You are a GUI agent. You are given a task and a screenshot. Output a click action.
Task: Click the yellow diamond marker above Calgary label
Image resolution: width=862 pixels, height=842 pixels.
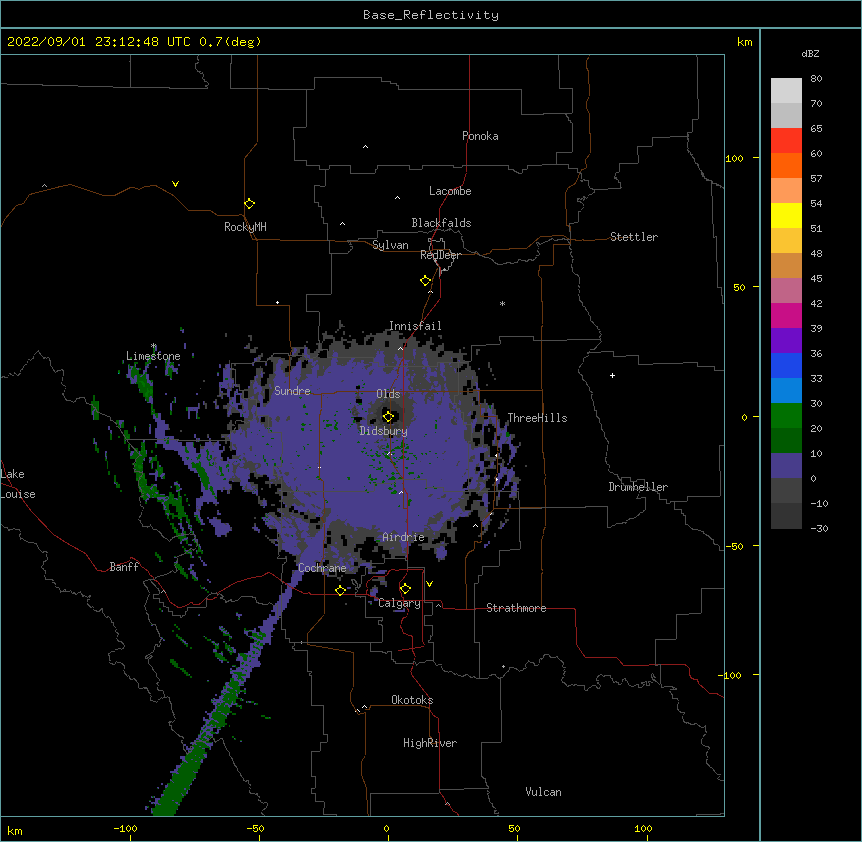[405, 589]
